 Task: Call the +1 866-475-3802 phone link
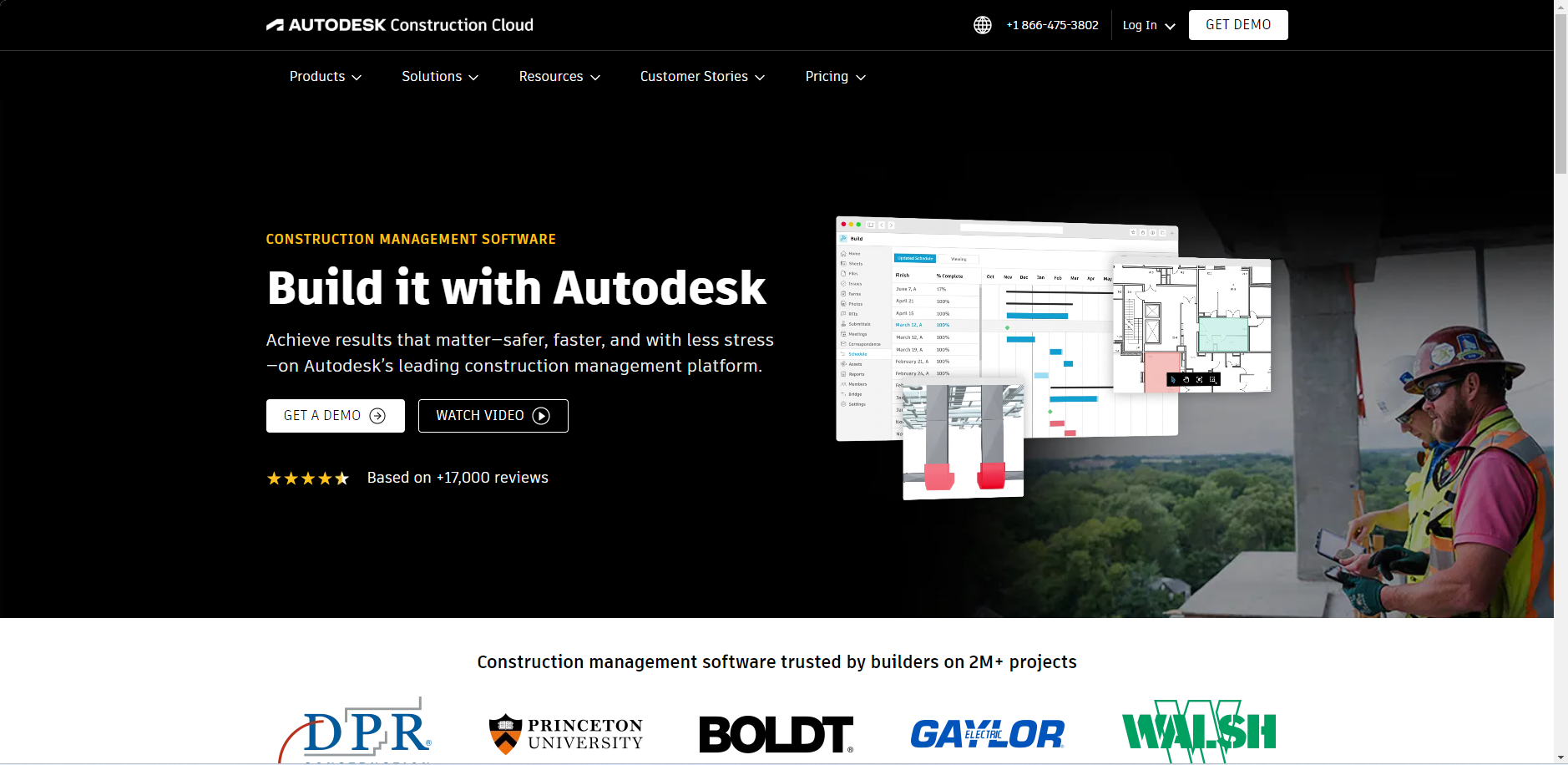(1052, 25)
